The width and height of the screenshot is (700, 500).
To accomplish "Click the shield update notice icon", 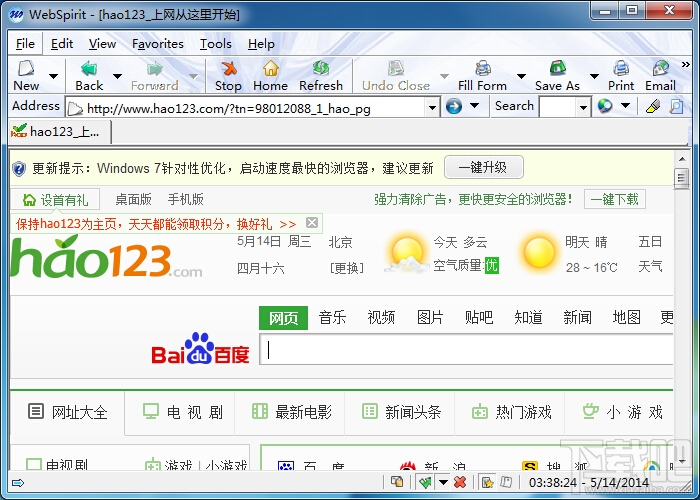I will click(x=19, y=169).
